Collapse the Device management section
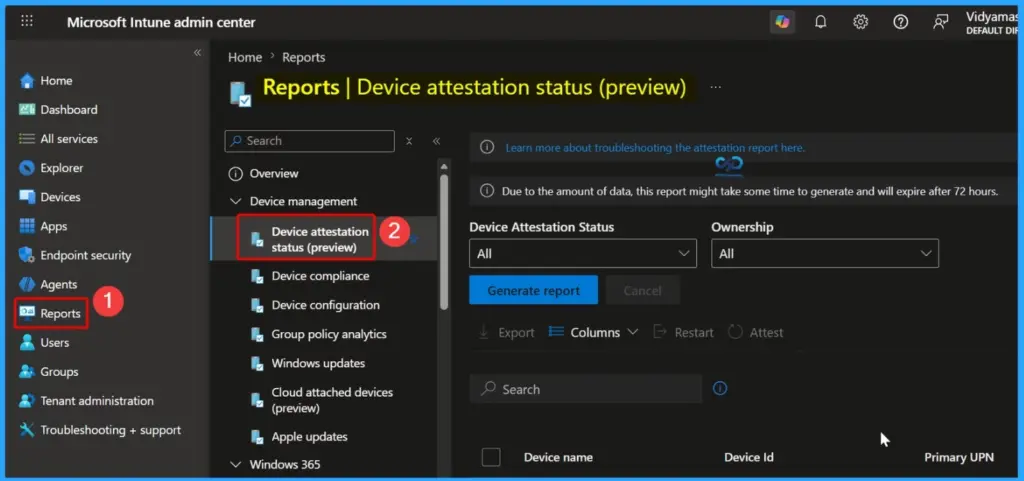The image size is (1024, 481). pyautogui.click(x=235, y=202)
